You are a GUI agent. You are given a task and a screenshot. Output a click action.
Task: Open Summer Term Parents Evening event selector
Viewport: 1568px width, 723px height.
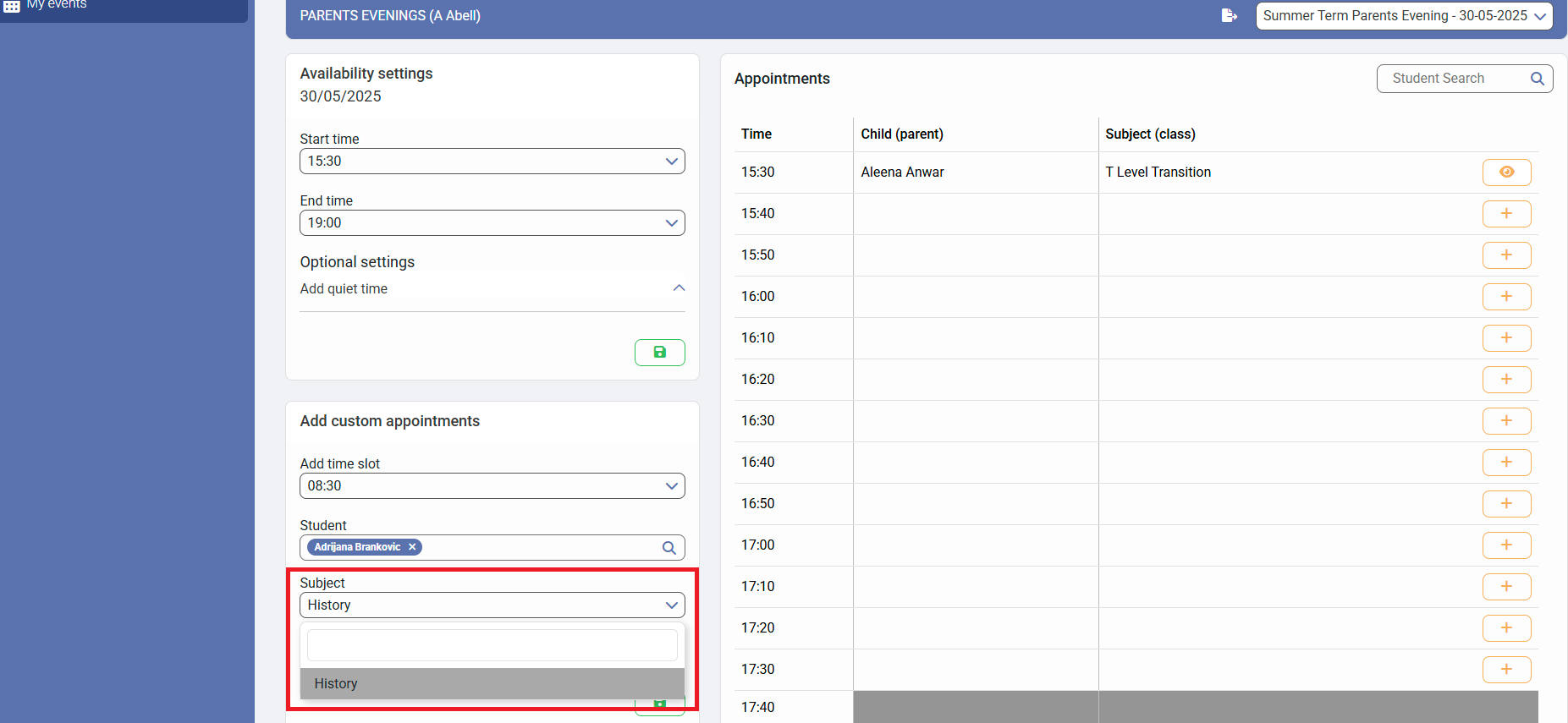tap(1404, 16)
